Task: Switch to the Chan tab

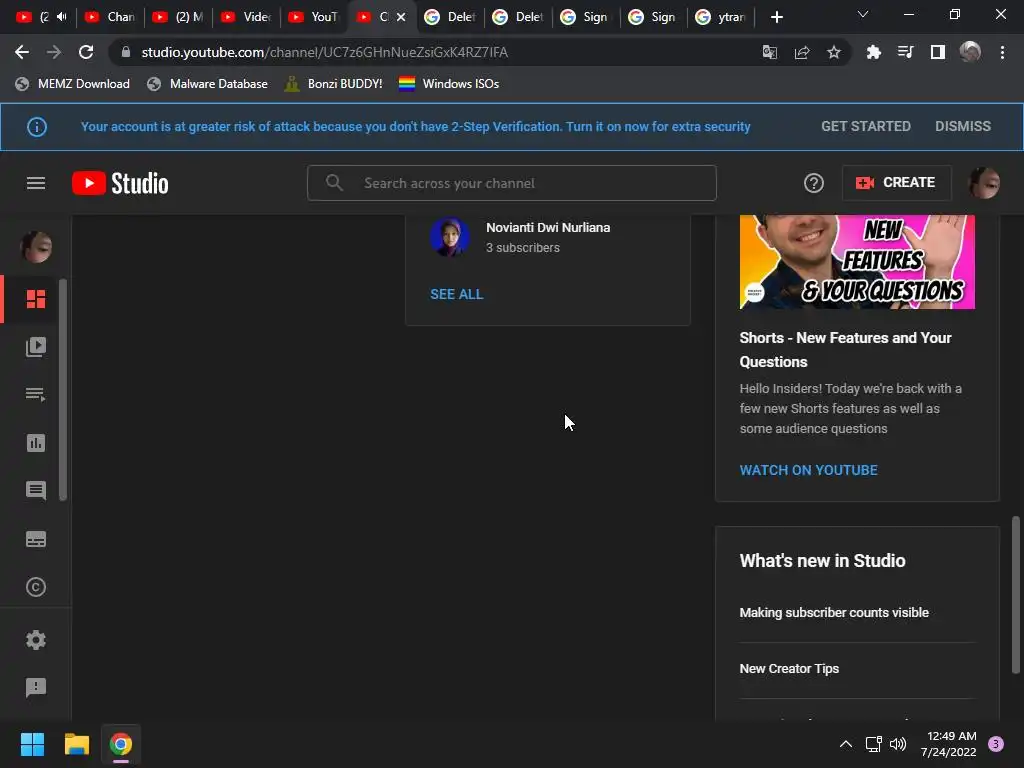Action: coord(110,17)
